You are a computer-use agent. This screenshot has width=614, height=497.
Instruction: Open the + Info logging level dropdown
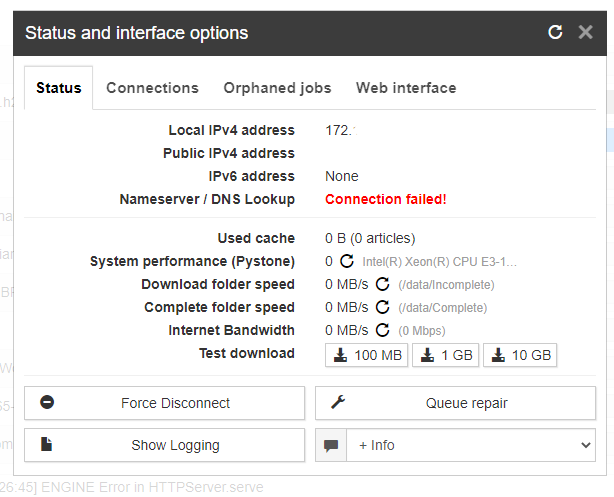tap(471, 445)
